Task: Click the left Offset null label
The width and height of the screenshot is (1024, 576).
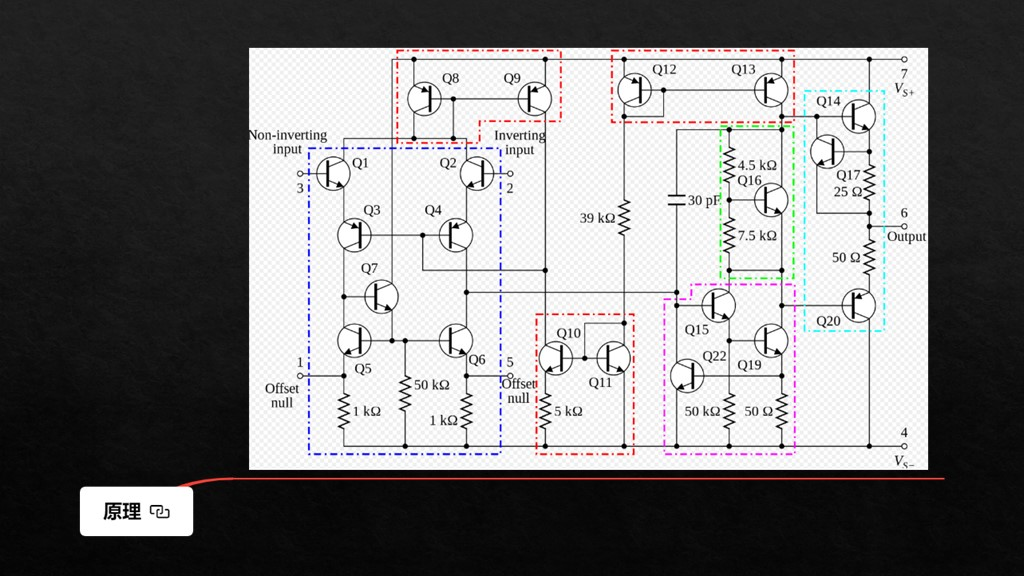Action: coord(282,395)
